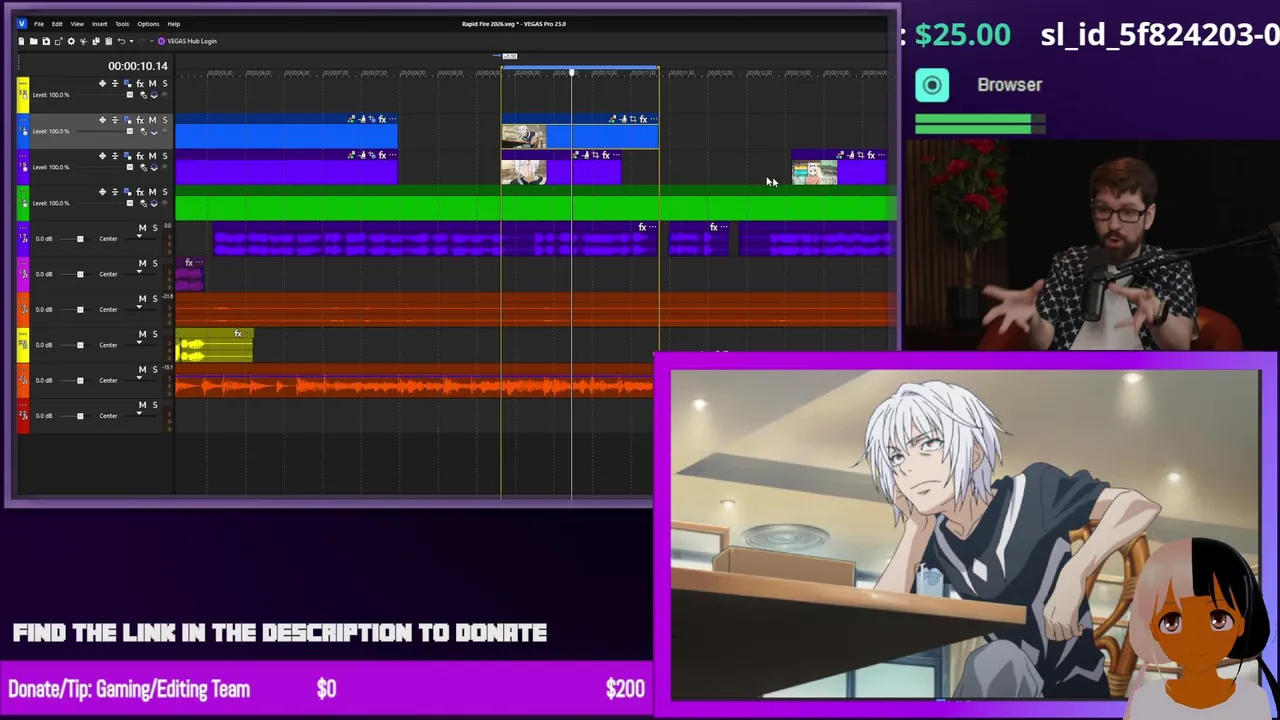Open Track Motion on the yellow video track
The height and width of the screenshot is (720, 1280).
pyautogui.click(x=127, y=83)
